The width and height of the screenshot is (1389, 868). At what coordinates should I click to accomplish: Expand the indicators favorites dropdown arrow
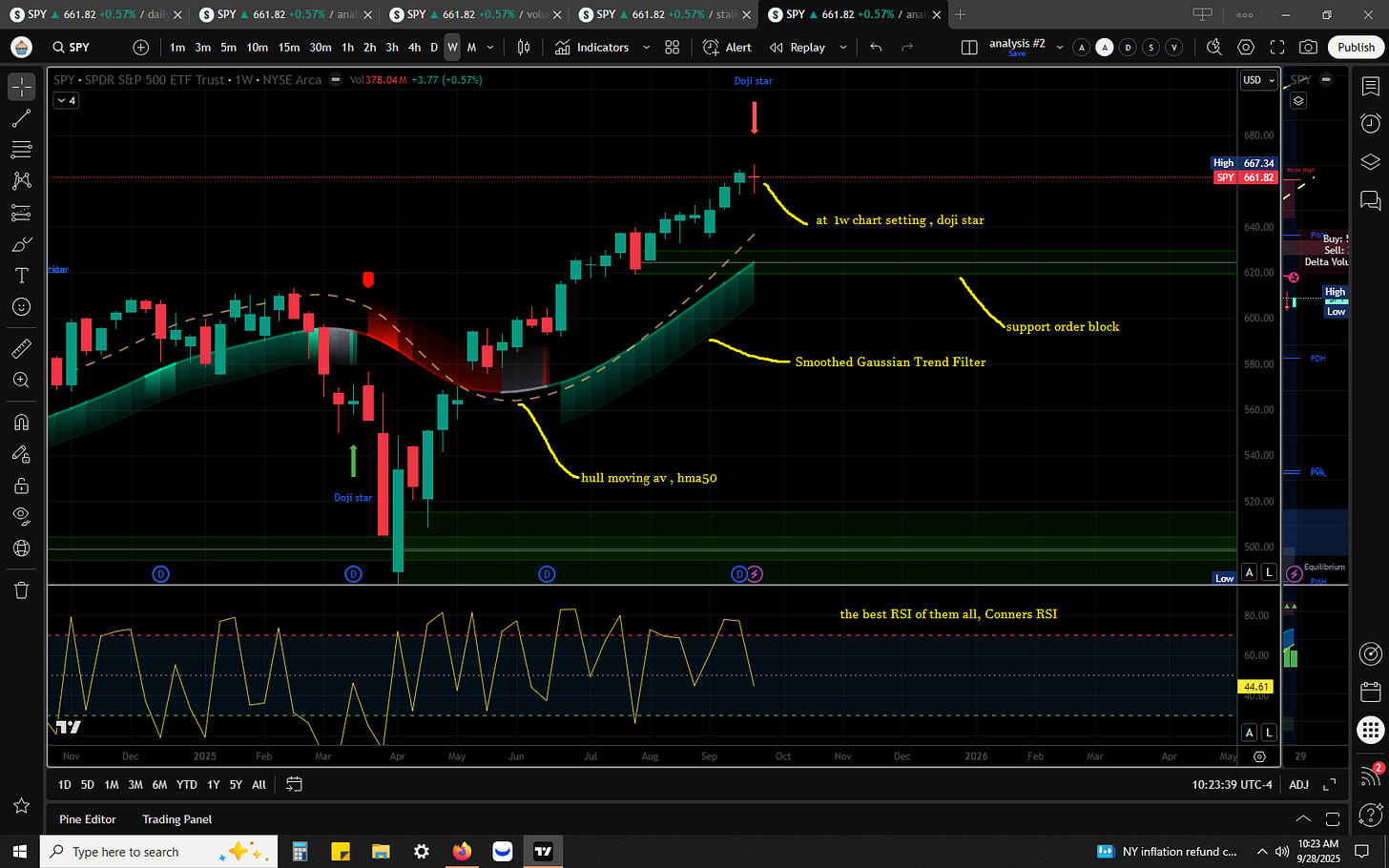point(646,47)
